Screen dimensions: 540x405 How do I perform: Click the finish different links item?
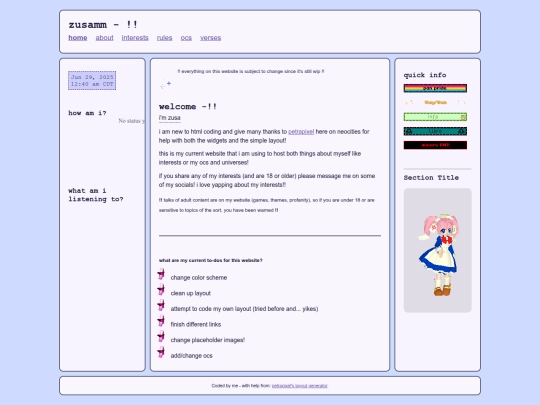(196, 324)
